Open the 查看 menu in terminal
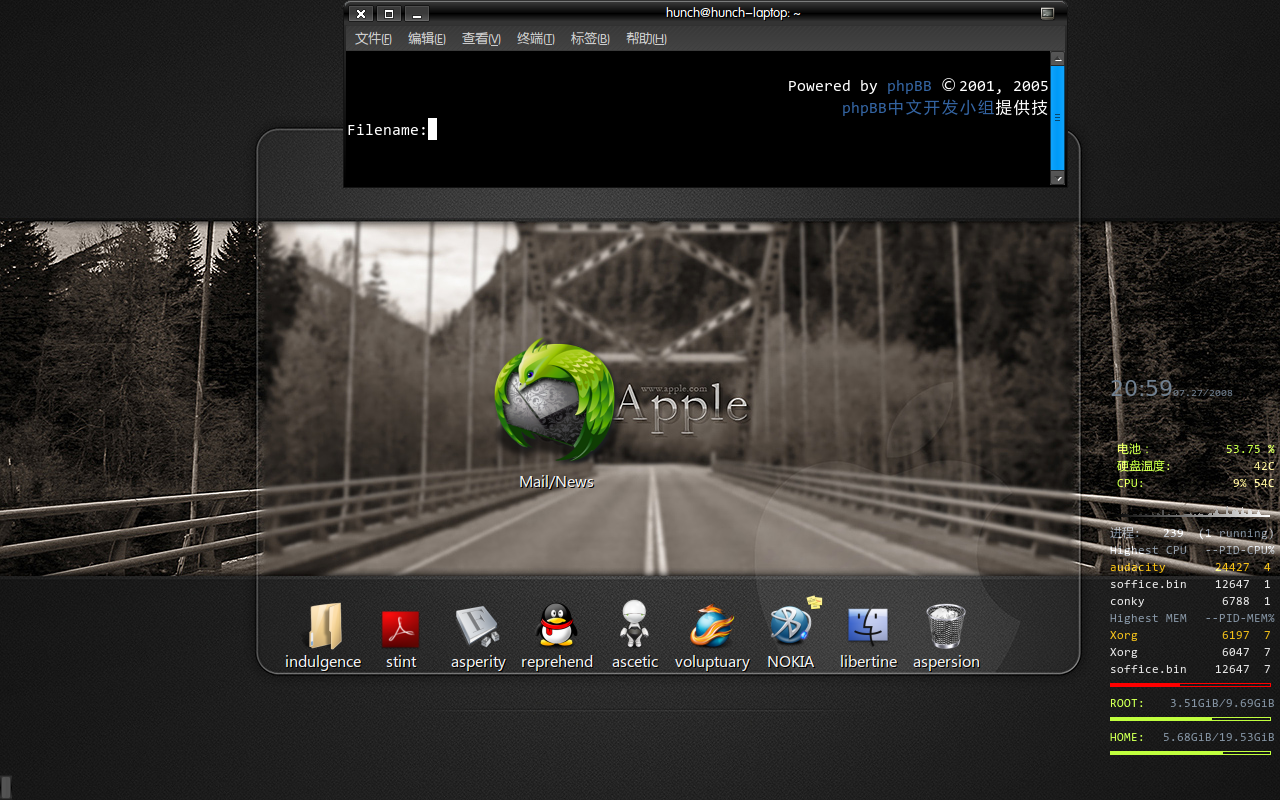Image resolution: width=1280 pixels, height=800 pixels. [x=481, y=39]
